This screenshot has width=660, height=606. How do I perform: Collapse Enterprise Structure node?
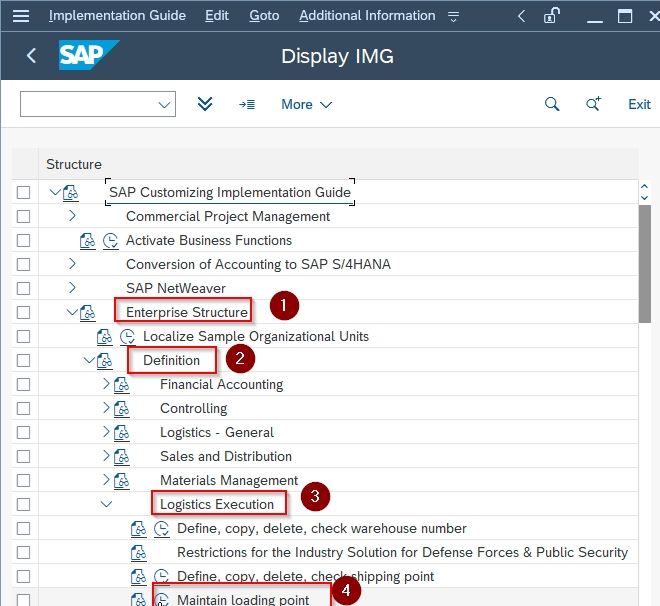click(72, 312)
